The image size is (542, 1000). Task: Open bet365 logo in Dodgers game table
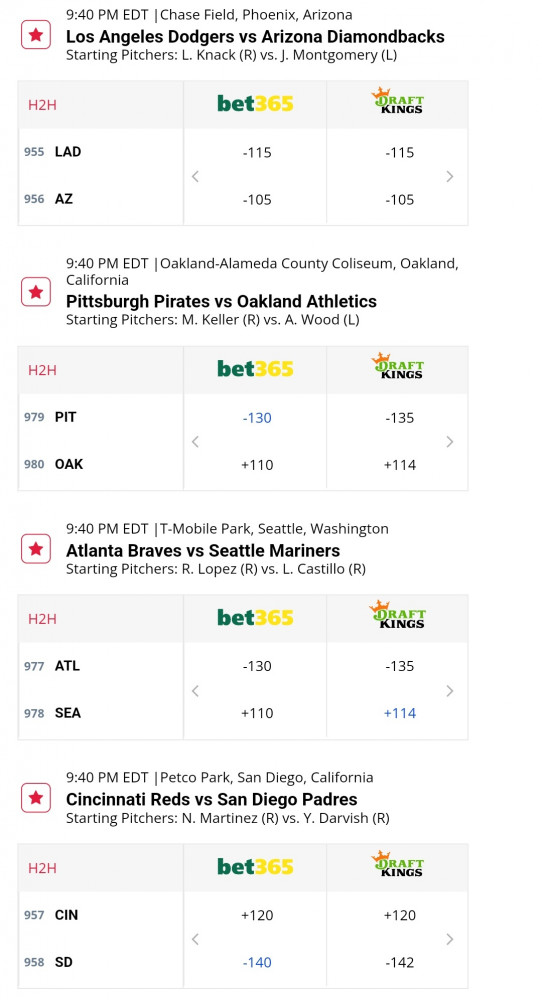click(x=255, y=103)
